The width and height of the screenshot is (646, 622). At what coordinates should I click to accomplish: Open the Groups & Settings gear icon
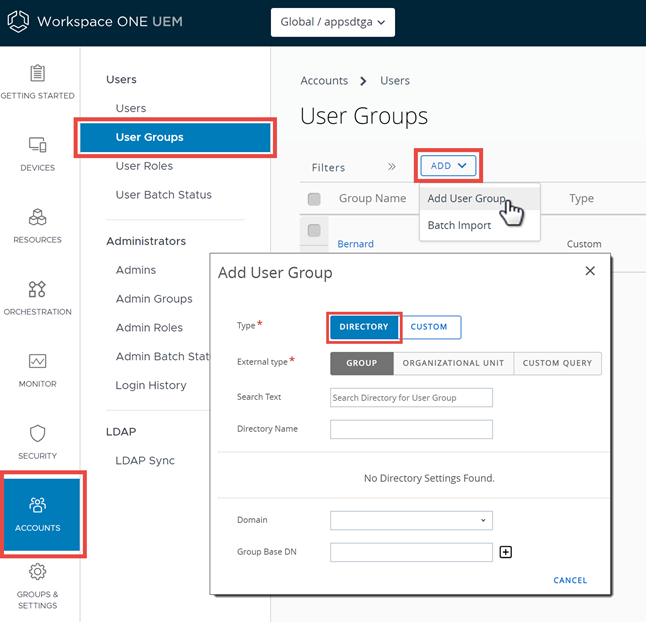pyautogui.click(x=37, y=571)
